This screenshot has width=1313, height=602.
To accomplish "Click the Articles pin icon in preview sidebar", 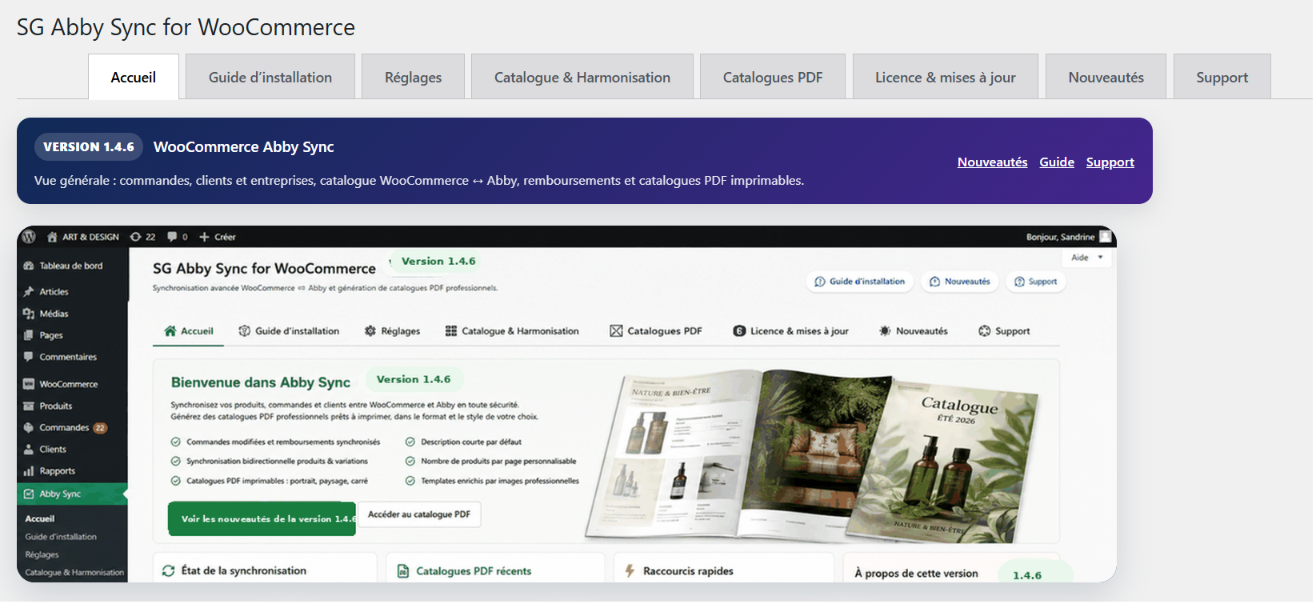I will click(x=29, y=292).
